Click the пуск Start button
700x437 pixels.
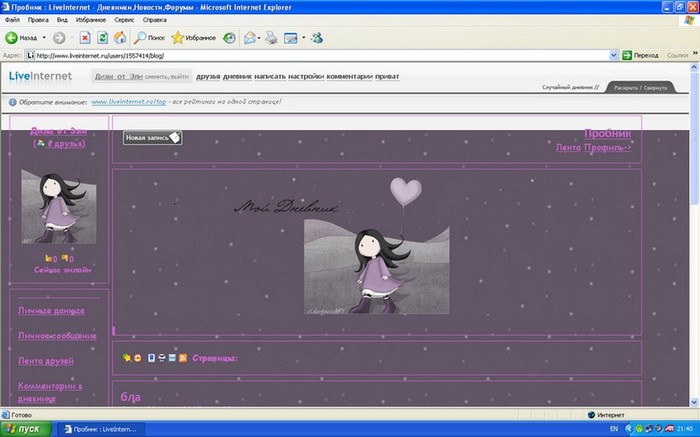26,429
